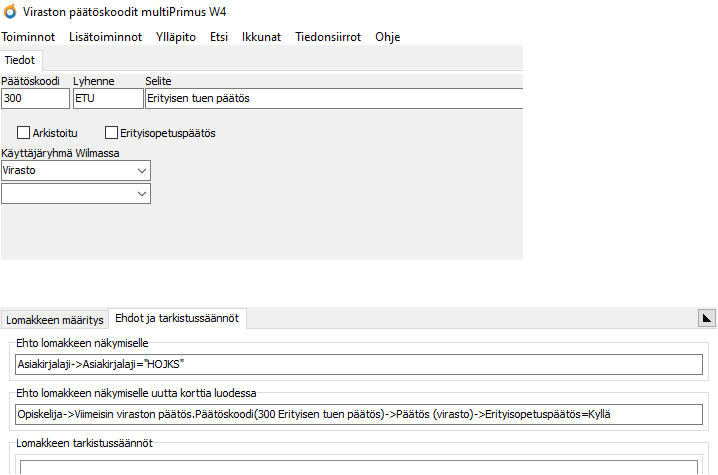This screenshot has height=475, width=718.
Task: Click the corner arrow icon beside tabs
Action: (x=706, y=318)
